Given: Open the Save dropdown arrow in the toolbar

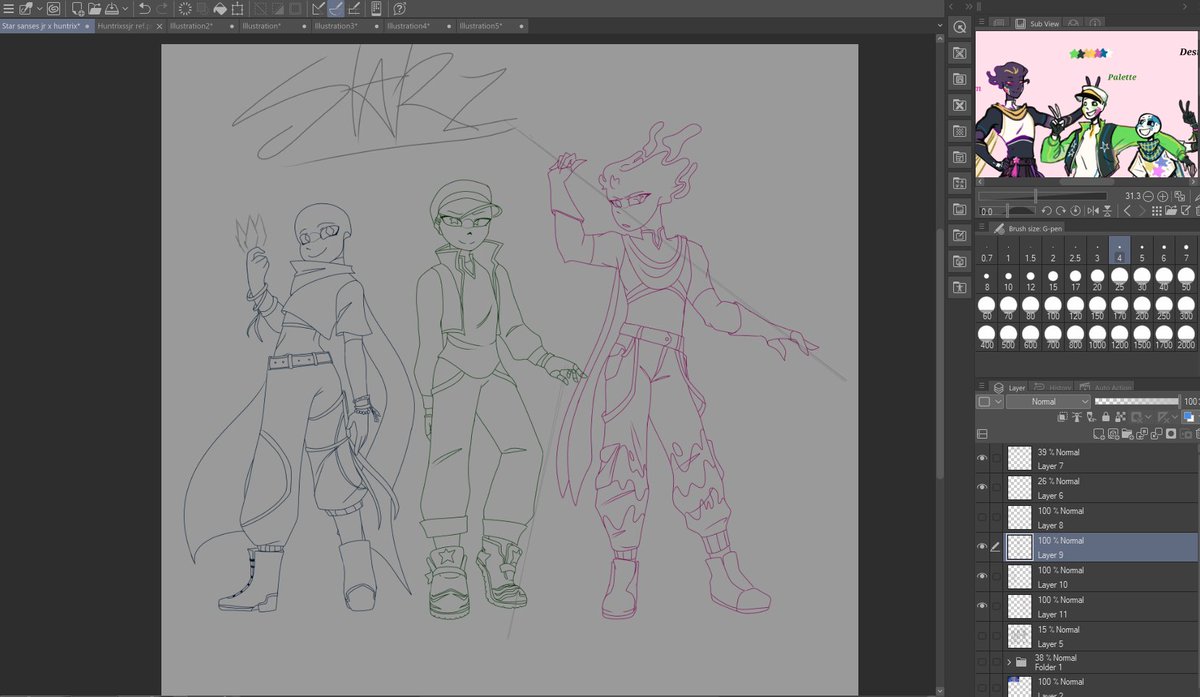Looking at the screenshot, I should click(125, 8).
